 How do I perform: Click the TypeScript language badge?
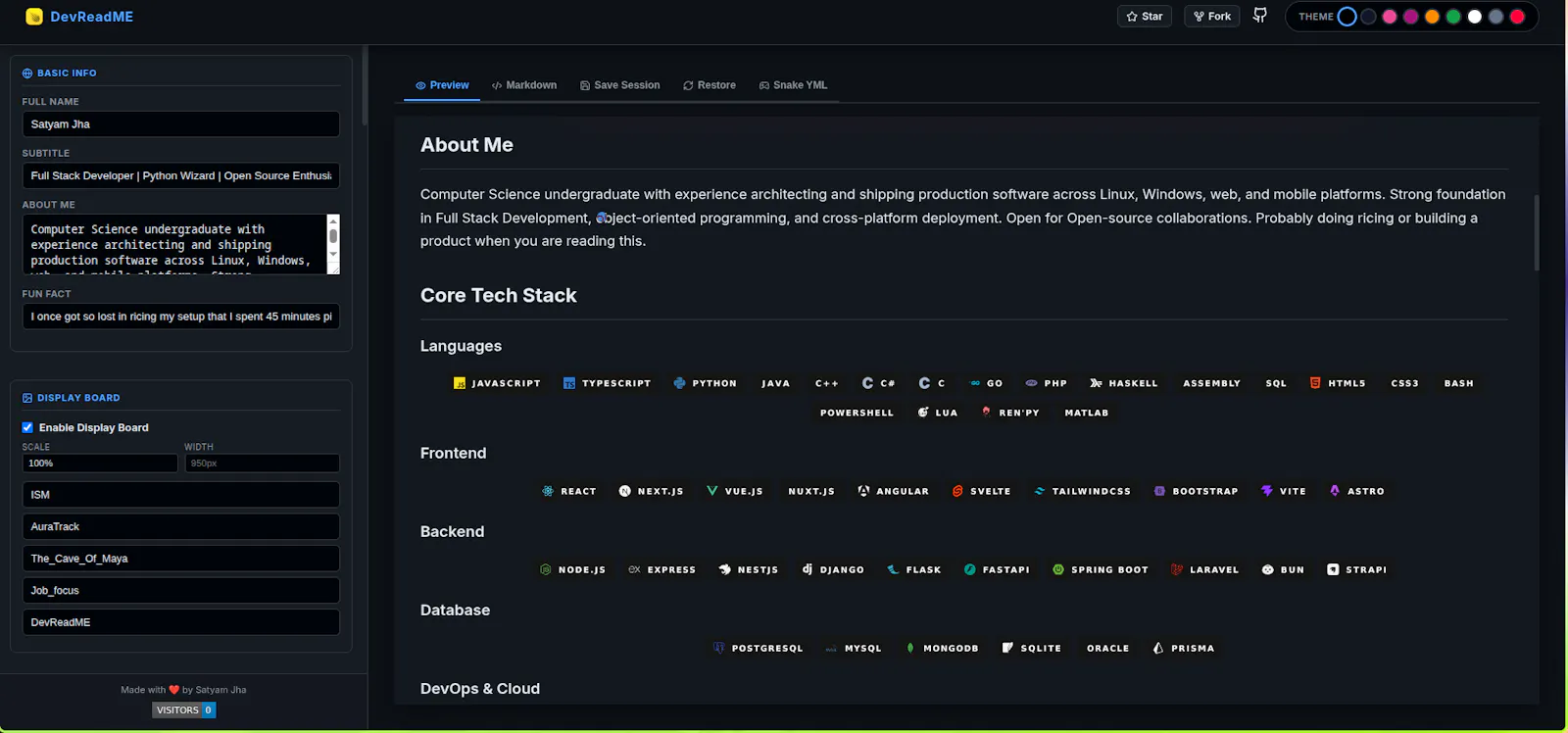(x=607, y=383)
